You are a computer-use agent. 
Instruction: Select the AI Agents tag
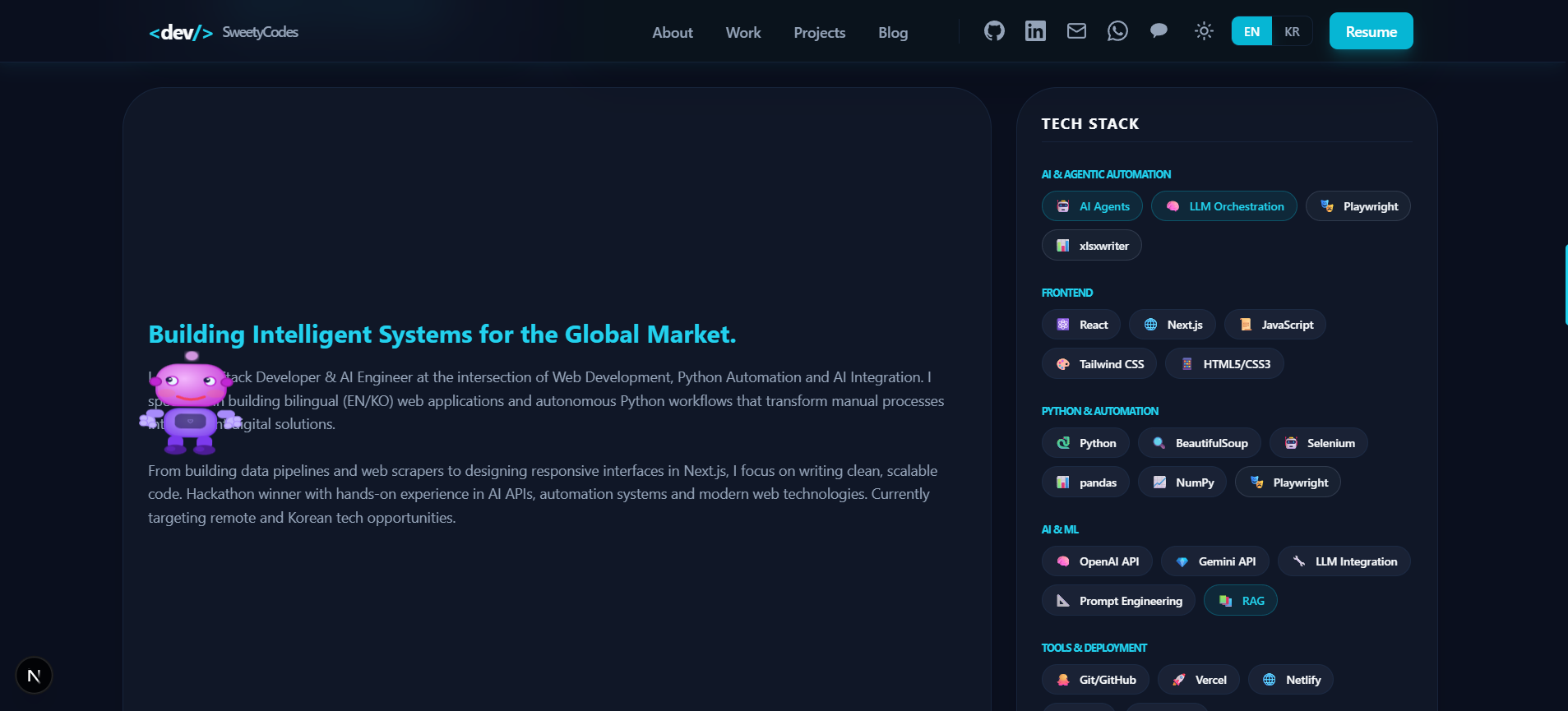(1092, 206)
